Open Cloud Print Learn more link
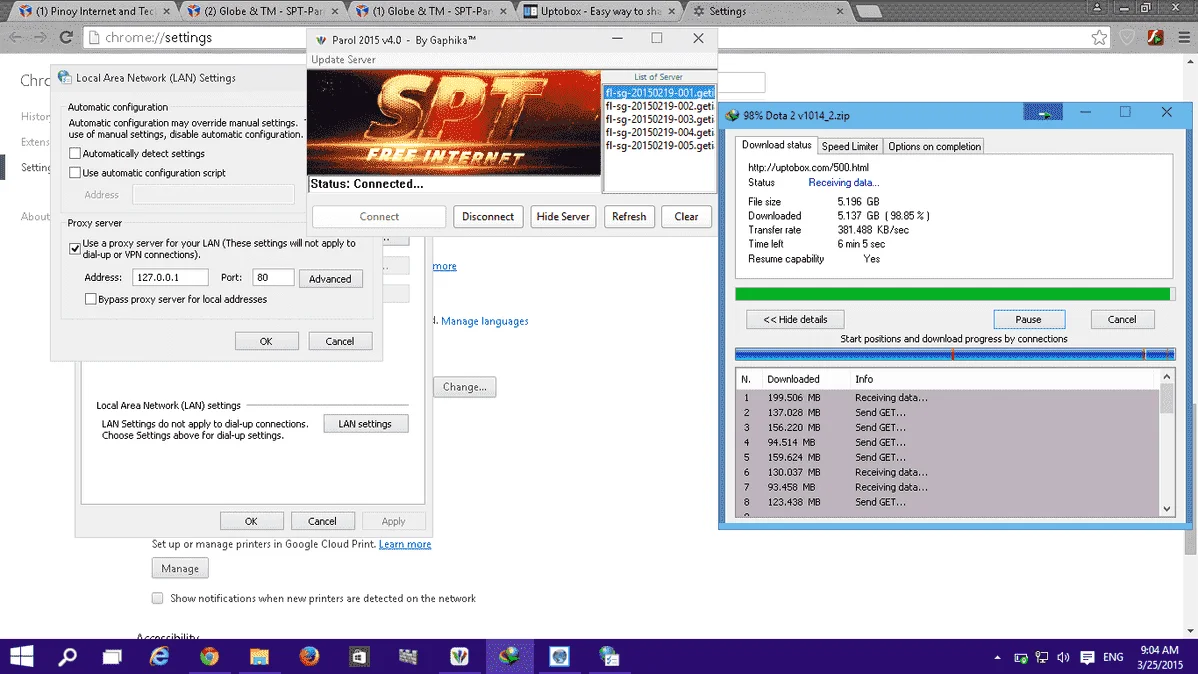Image resolution: width=1198 pixels, height=674 pixels. pyautogui.click(x=405, y=544)
